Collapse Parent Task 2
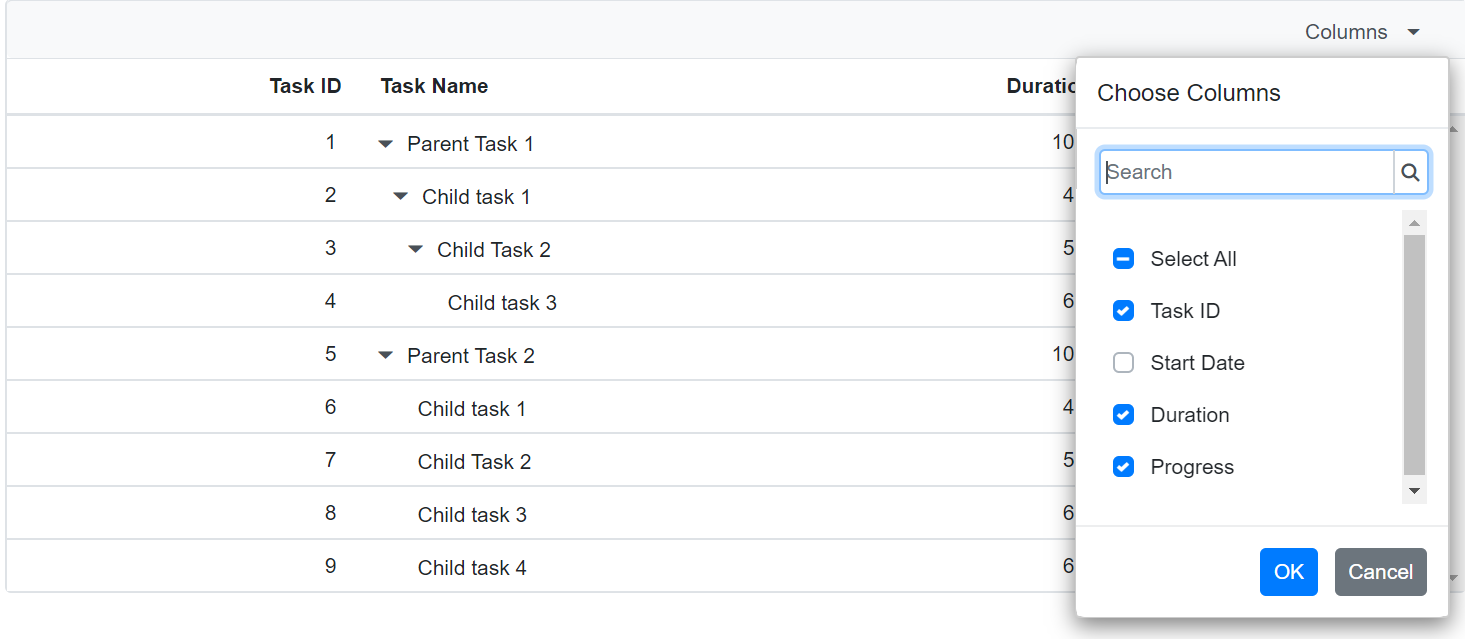 click(386, 355)
